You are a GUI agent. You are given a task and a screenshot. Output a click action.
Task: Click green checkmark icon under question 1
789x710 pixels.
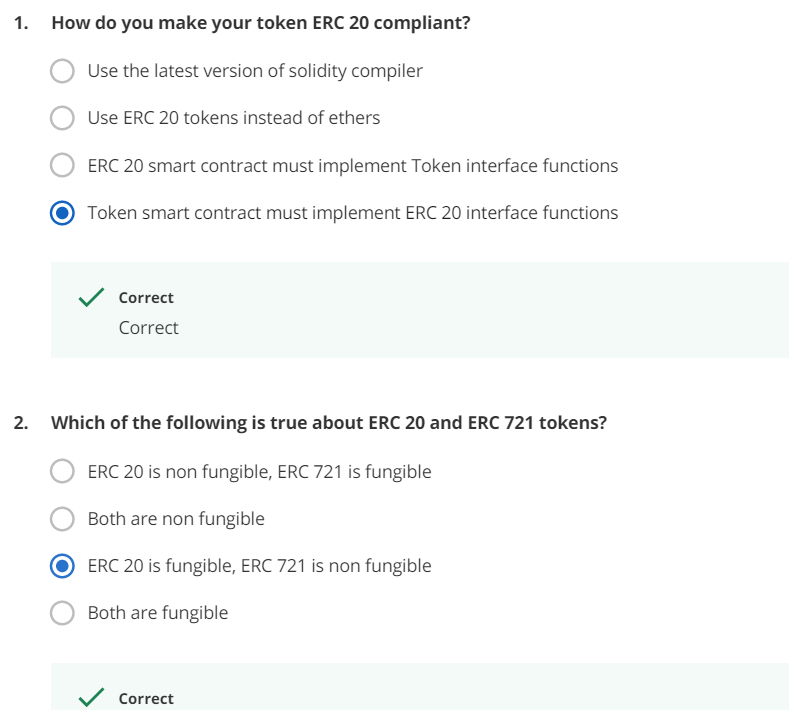(91, 297)
